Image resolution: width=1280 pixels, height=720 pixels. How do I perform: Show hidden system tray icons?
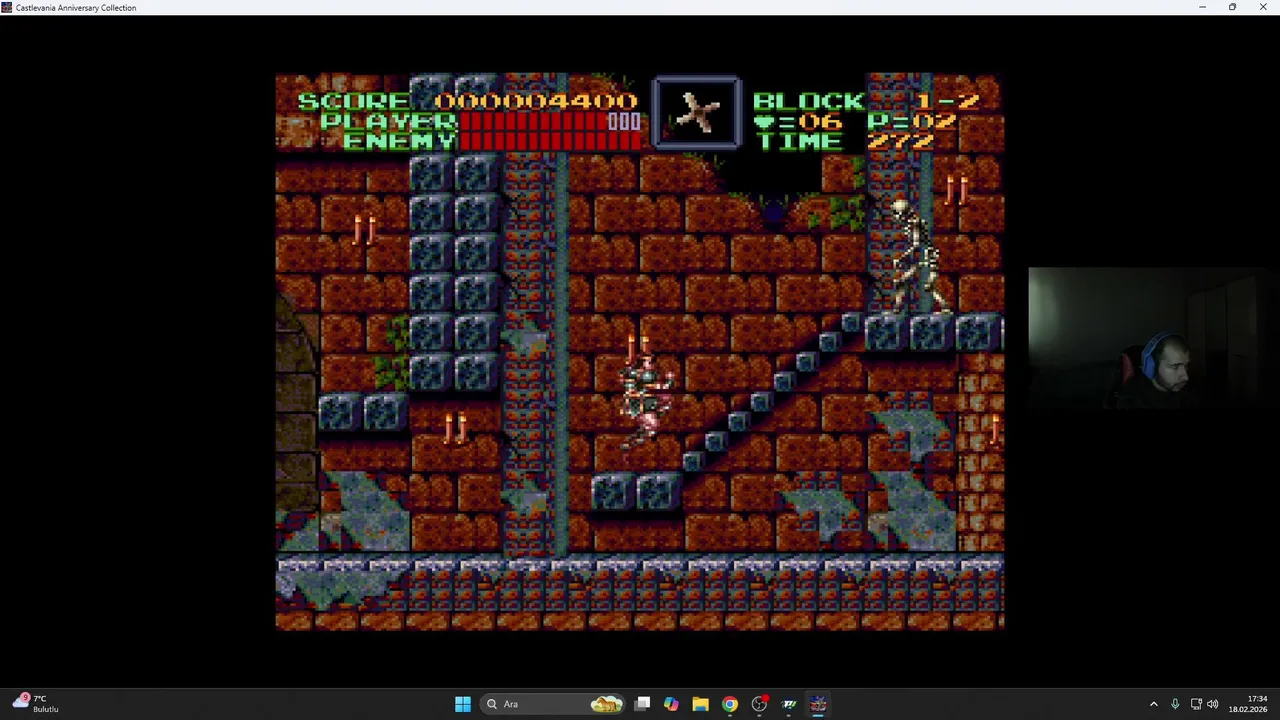[x=1153, y=704]
